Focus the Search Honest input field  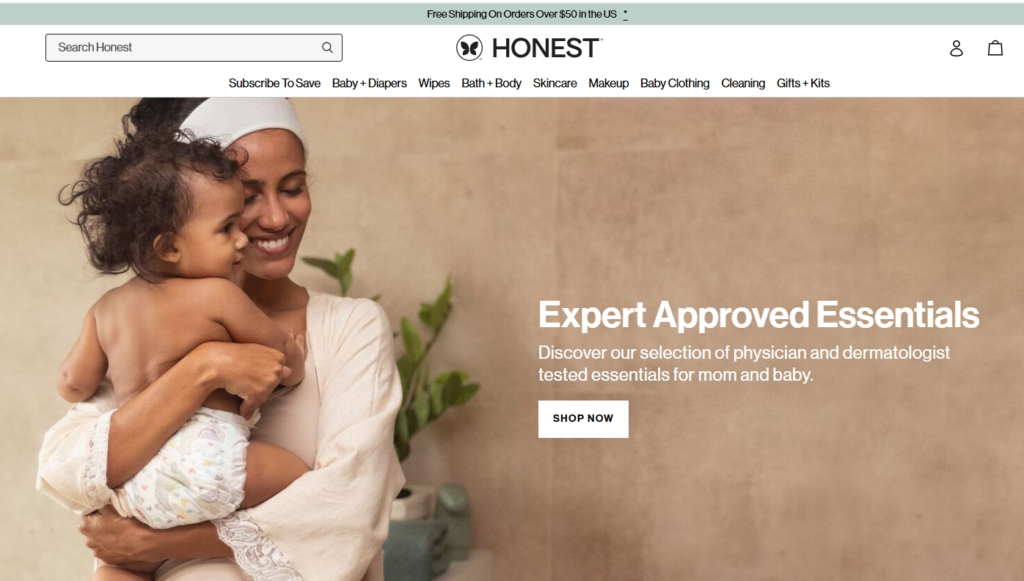pyautogui.click(x=193, y=48)
